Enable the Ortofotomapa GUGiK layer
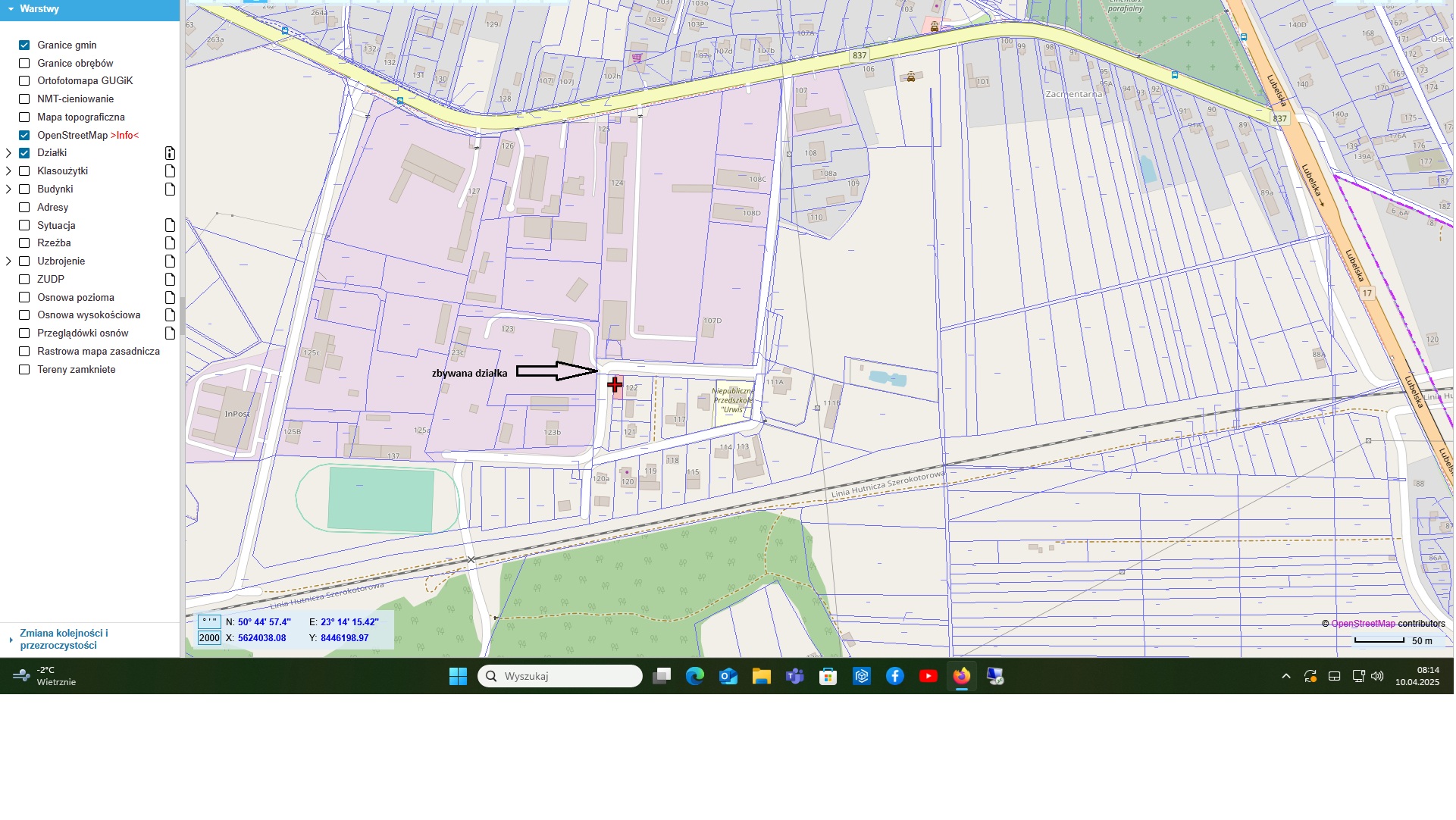 [24, 81]
